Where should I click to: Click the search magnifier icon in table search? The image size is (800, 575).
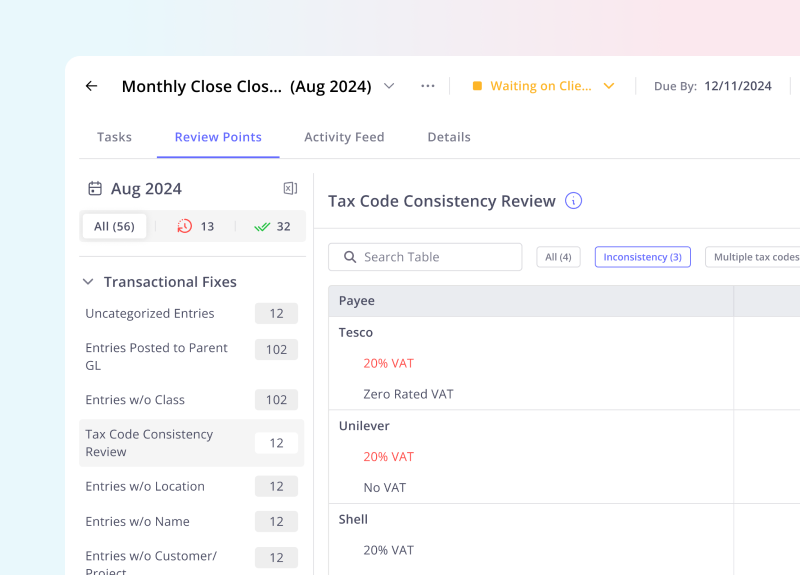(x=350, y=257)
